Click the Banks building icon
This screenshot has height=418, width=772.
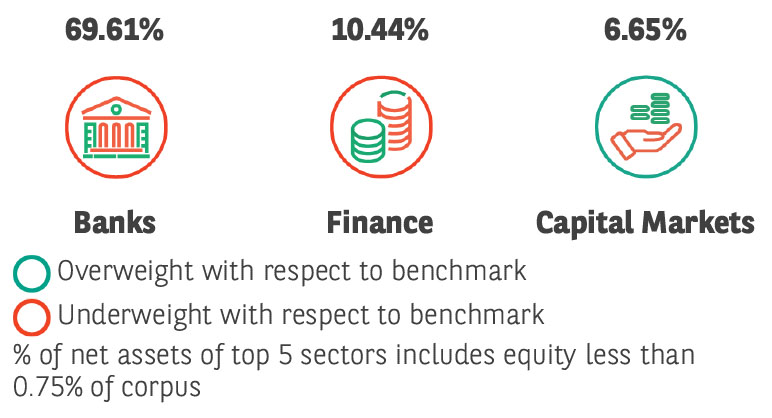(x=112, y=127)
